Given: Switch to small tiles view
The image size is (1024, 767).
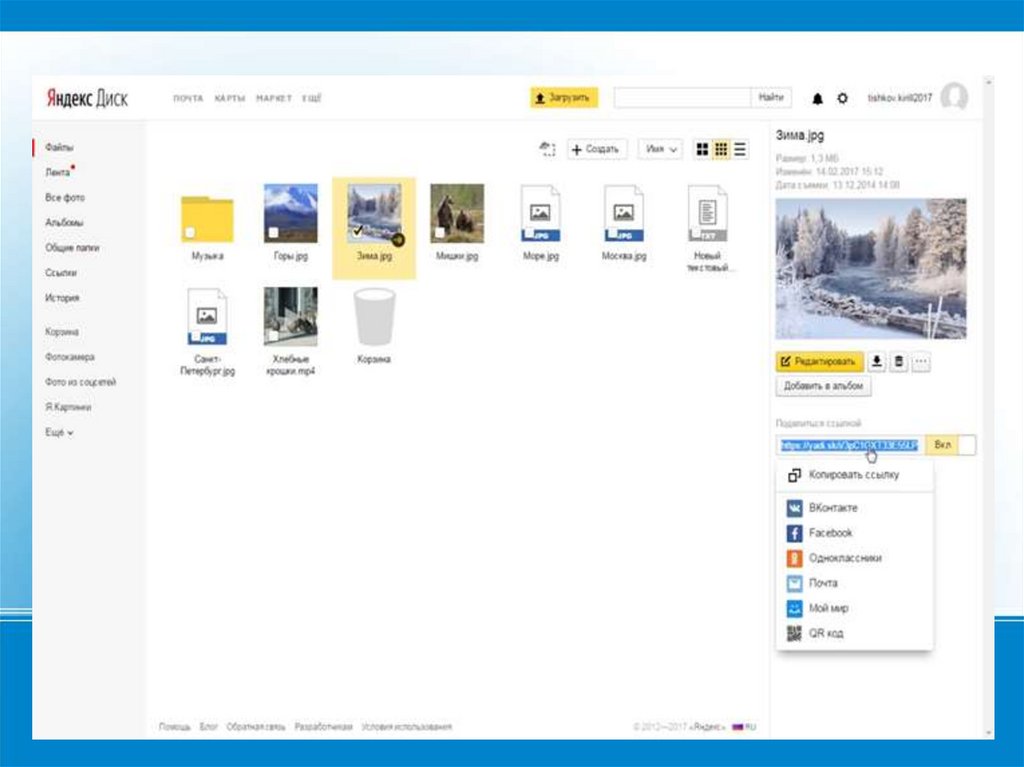Looking at the screenshot, I should coord(721,150).
